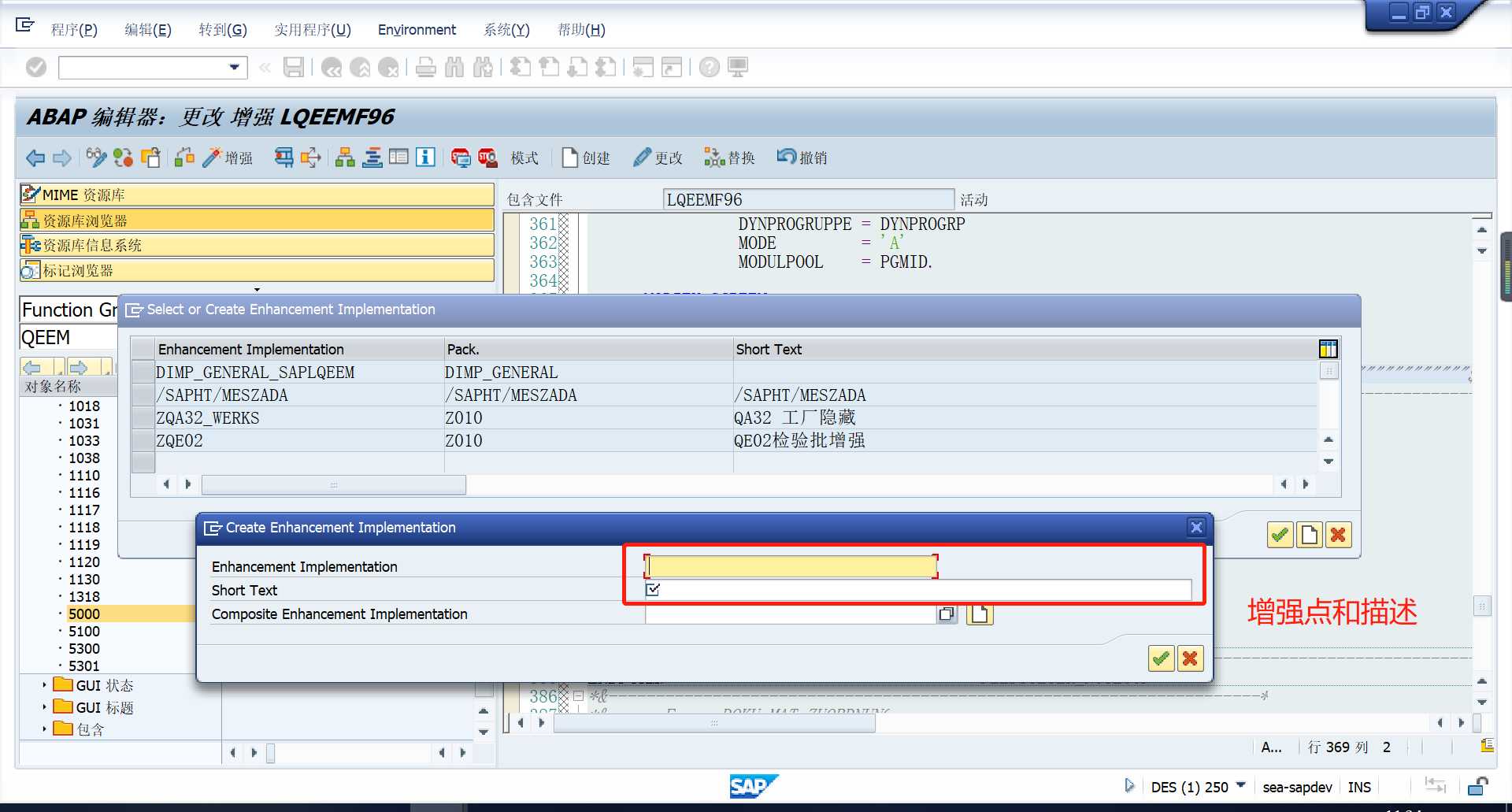Click the QEEM function group field
This screenshot has height=812, width=1512.
(x=69, y=338)
